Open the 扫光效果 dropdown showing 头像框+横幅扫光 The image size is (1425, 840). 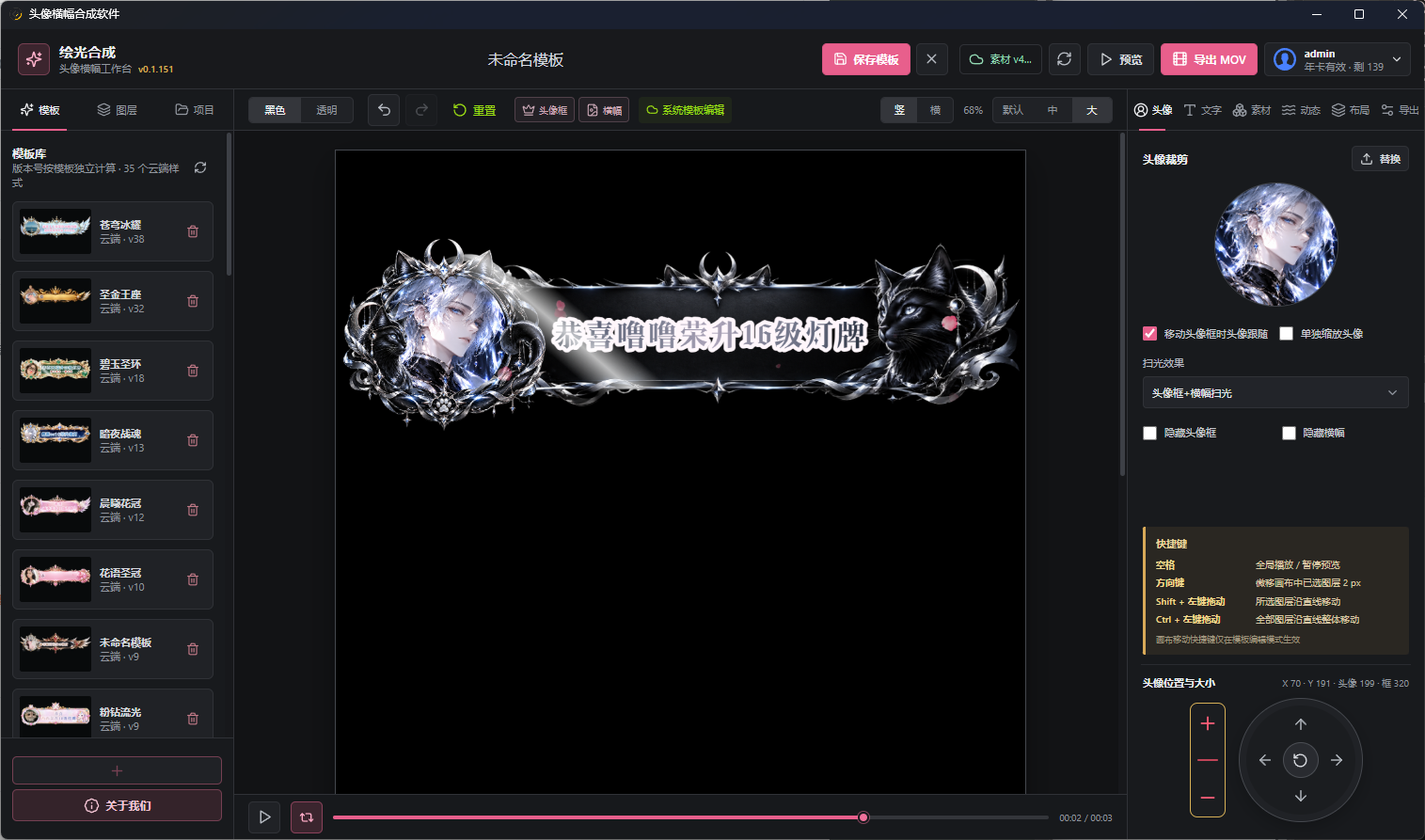(x=1275, y=393)
